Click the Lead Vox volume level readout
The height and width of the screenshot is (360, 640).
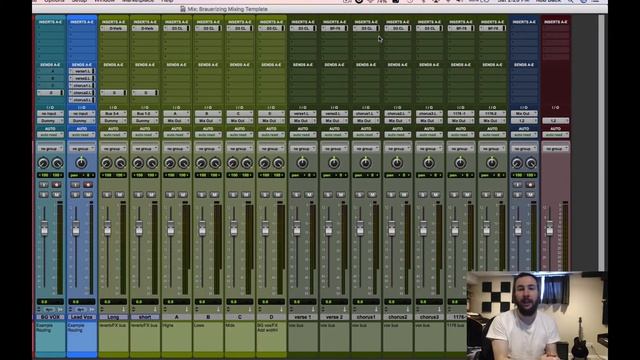pos(82,302)
